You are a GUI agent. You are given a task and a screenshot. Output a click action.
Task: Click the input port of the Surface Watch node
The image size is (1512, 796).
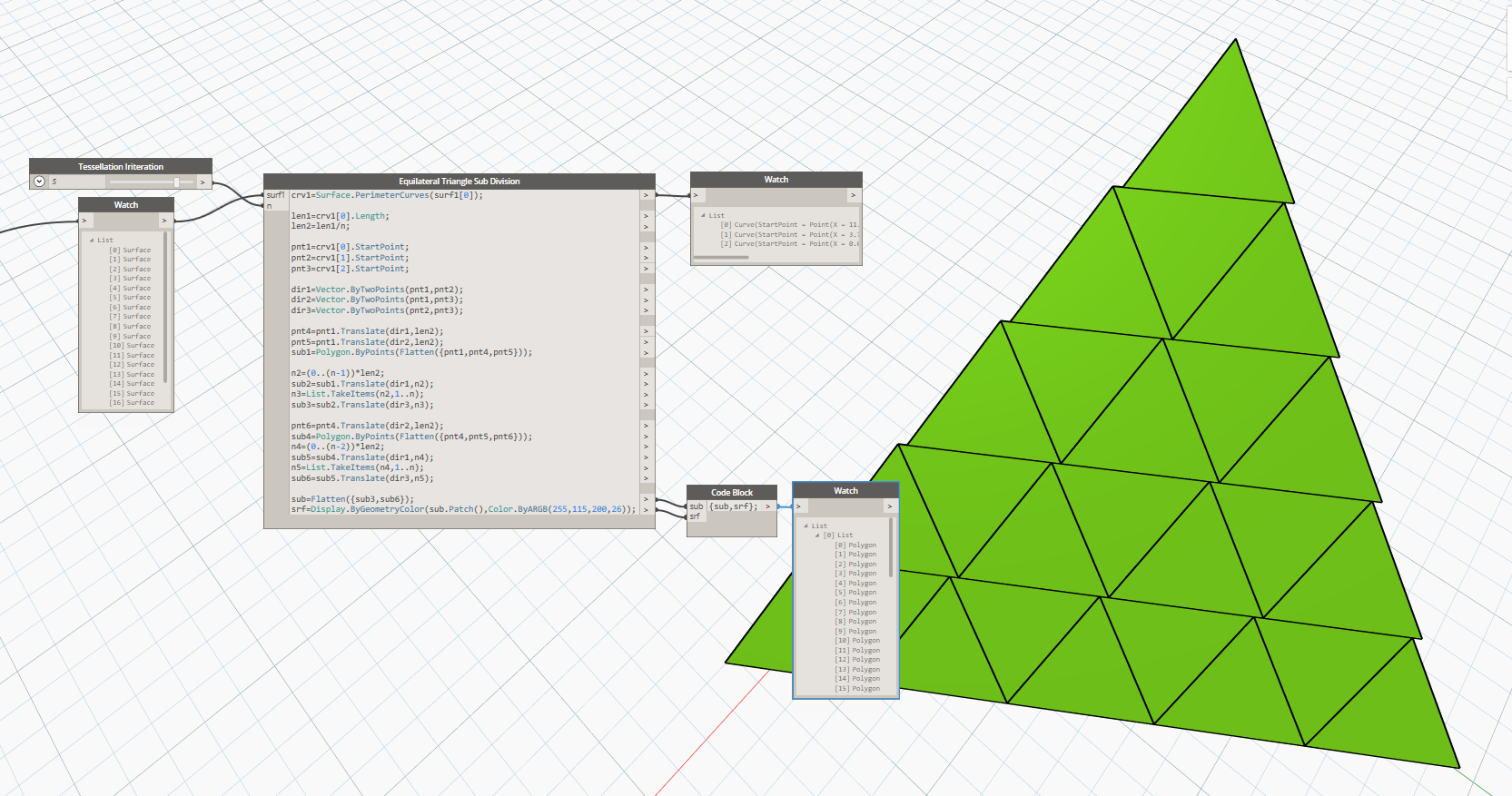point(84,220)
